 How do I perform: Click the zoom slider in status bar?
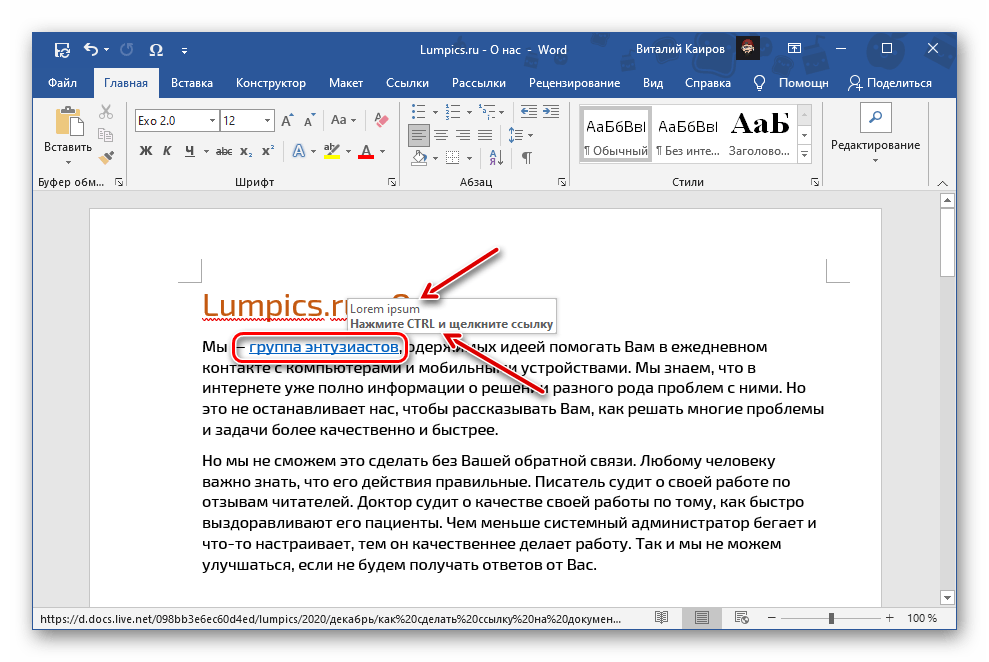(x=832, y=619)
